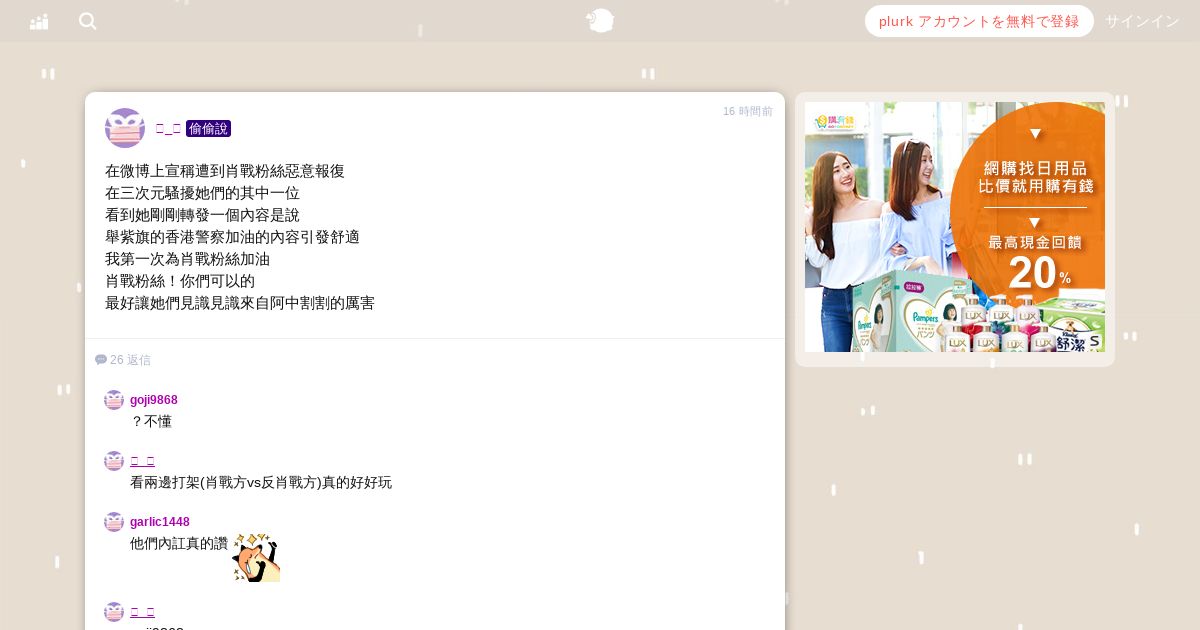Viewport: 1200px width, 630px height.
Task: Open the timeline stats icon in header
Action: (39, 21)
